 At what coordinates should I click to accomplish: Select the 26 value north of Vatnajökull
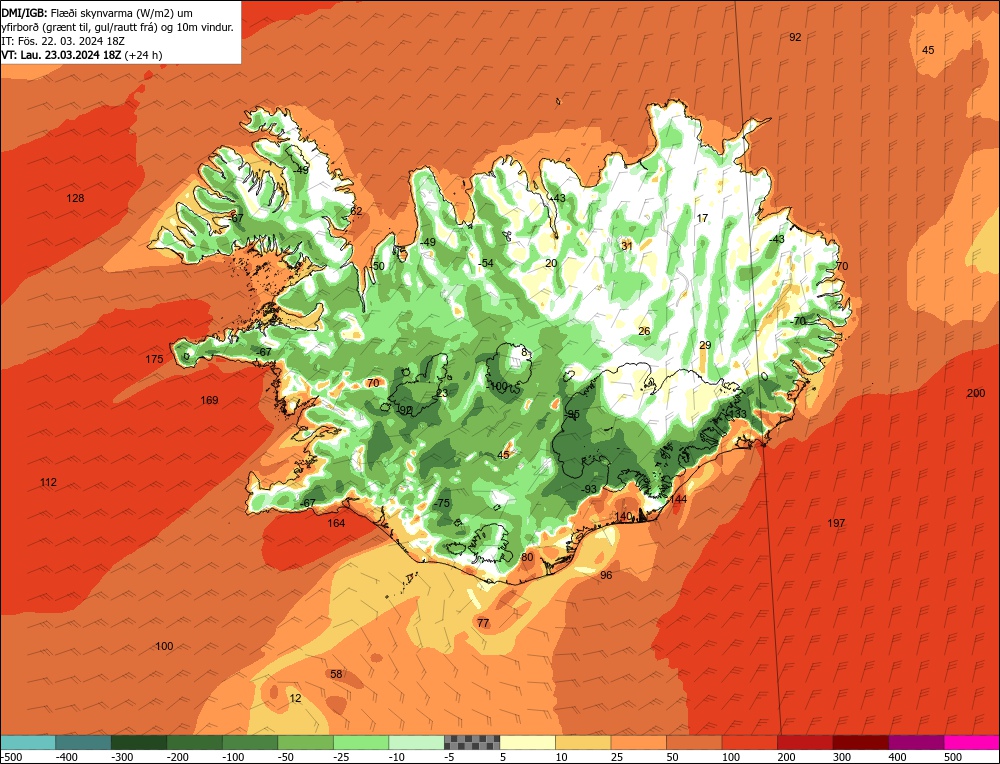(x=644, y=331)
